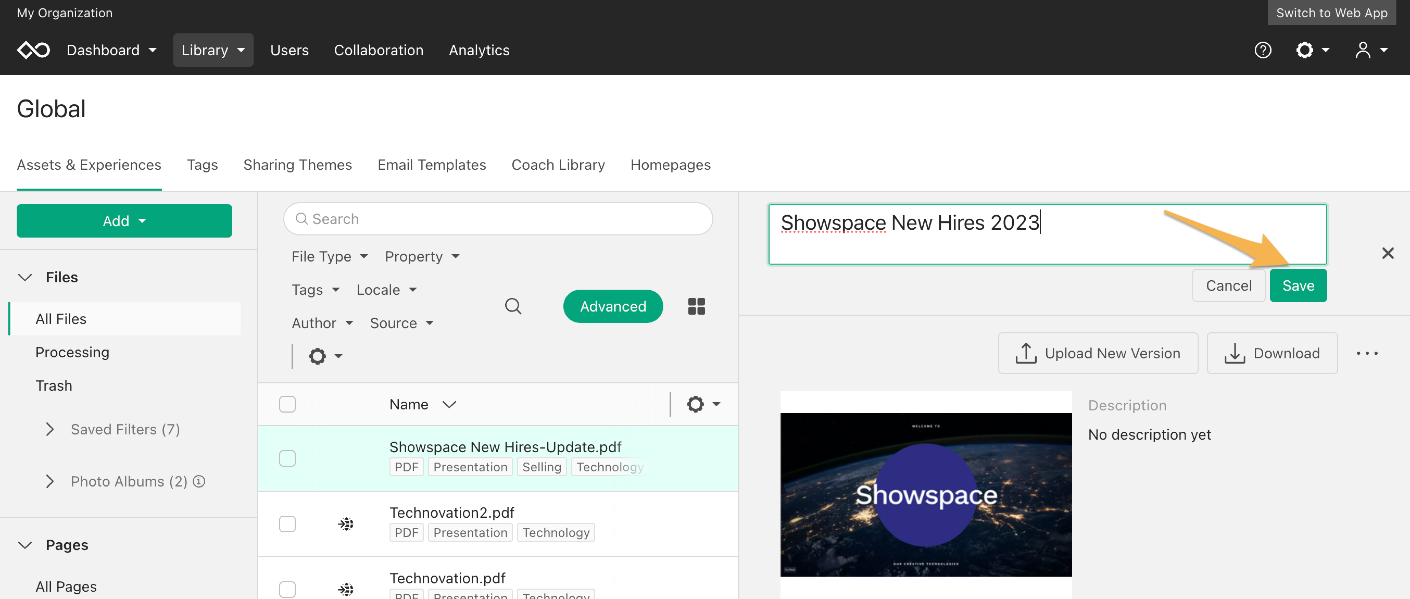Select the Assets & Experiences tab
This screenshot has width=1410, height=599.
pos(89,165)
